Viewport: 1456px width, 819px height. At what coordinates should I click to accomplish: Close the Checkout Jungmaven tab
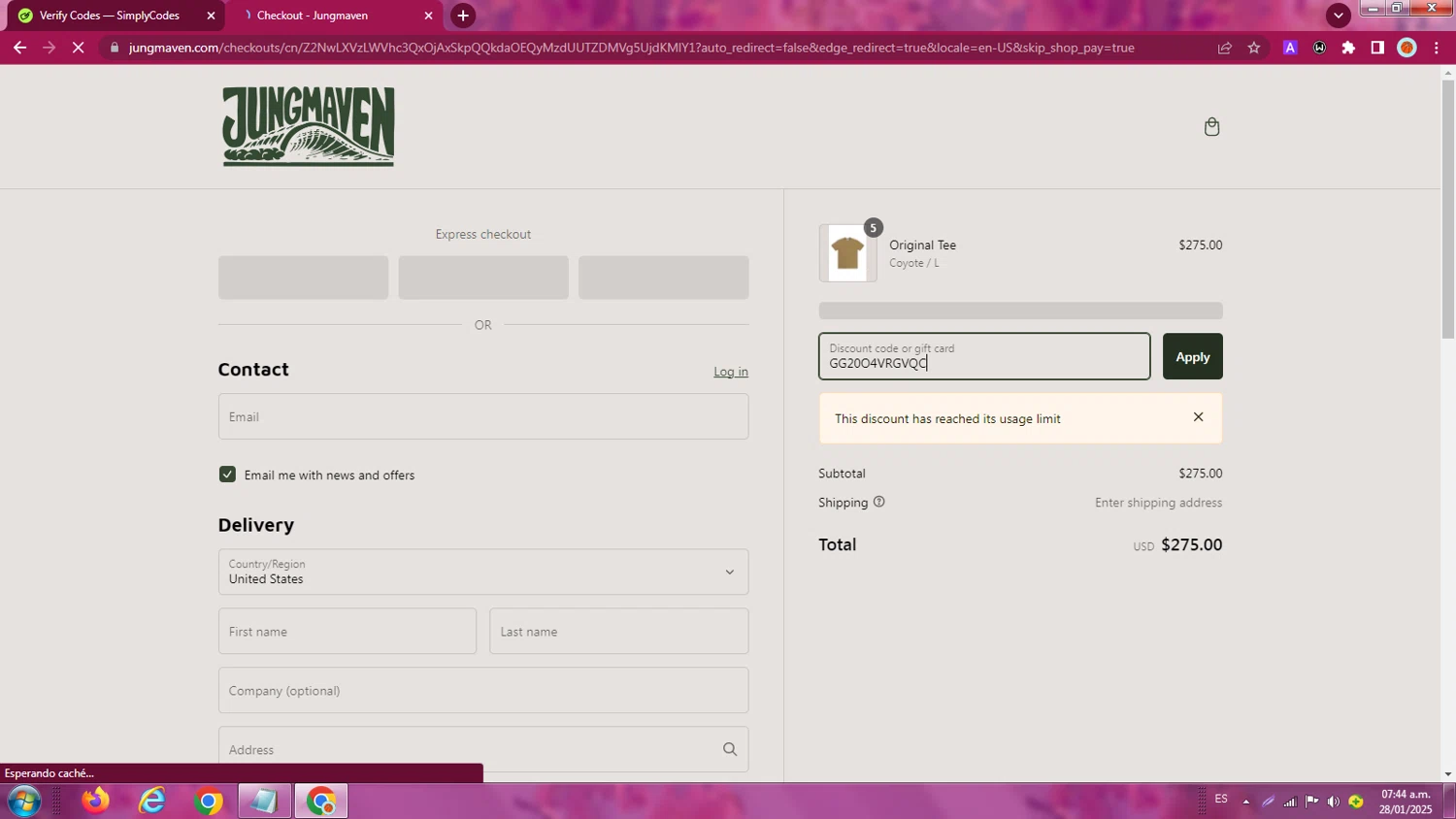tap(428, 16)
